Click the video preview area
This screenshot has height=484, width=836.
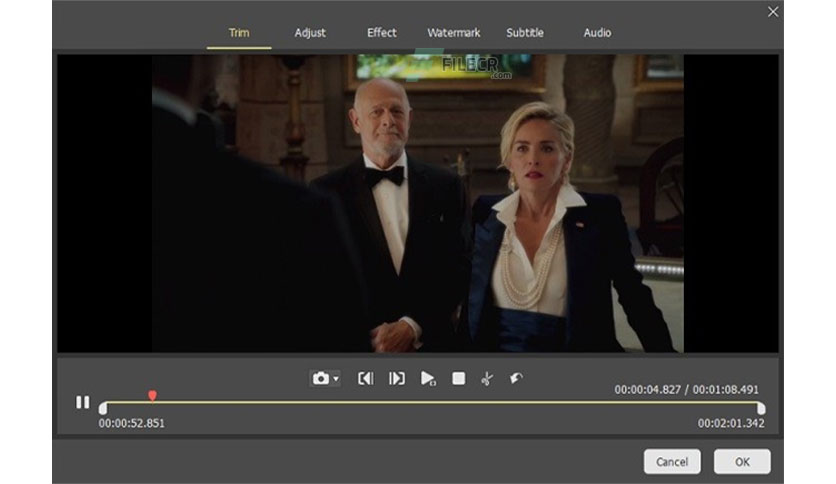click(x=418, y=203)
